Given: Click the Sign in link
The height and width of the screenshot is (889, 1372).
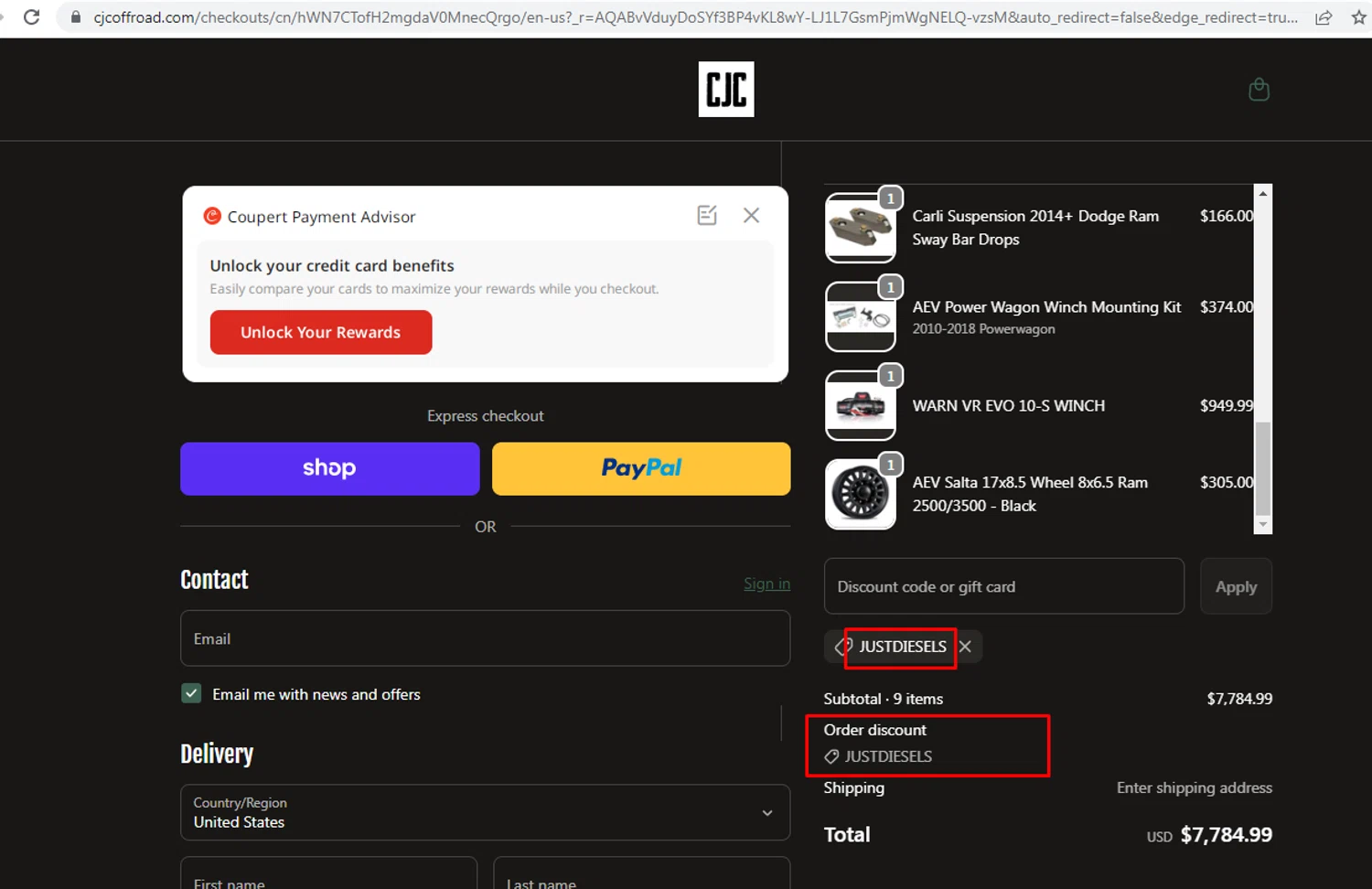Looking at the screenshot, I should click(766, 584).
